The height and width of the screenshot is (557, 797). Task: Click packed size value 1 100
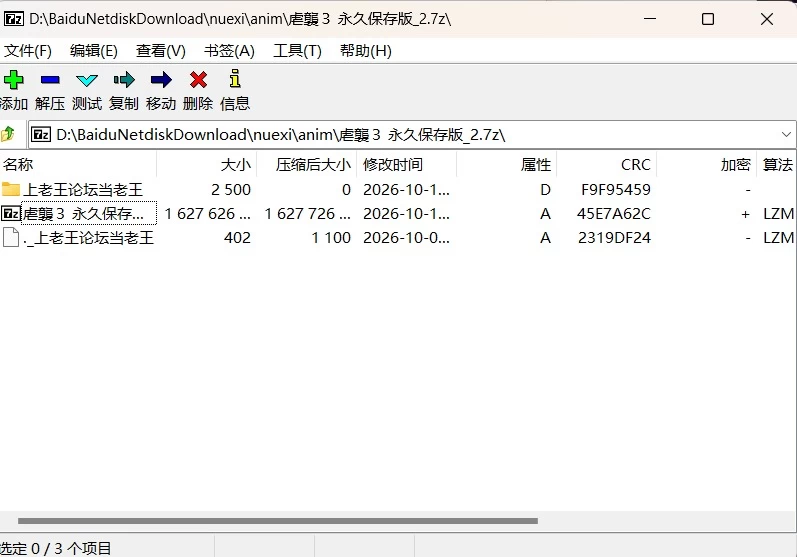(x=331, y=237)
